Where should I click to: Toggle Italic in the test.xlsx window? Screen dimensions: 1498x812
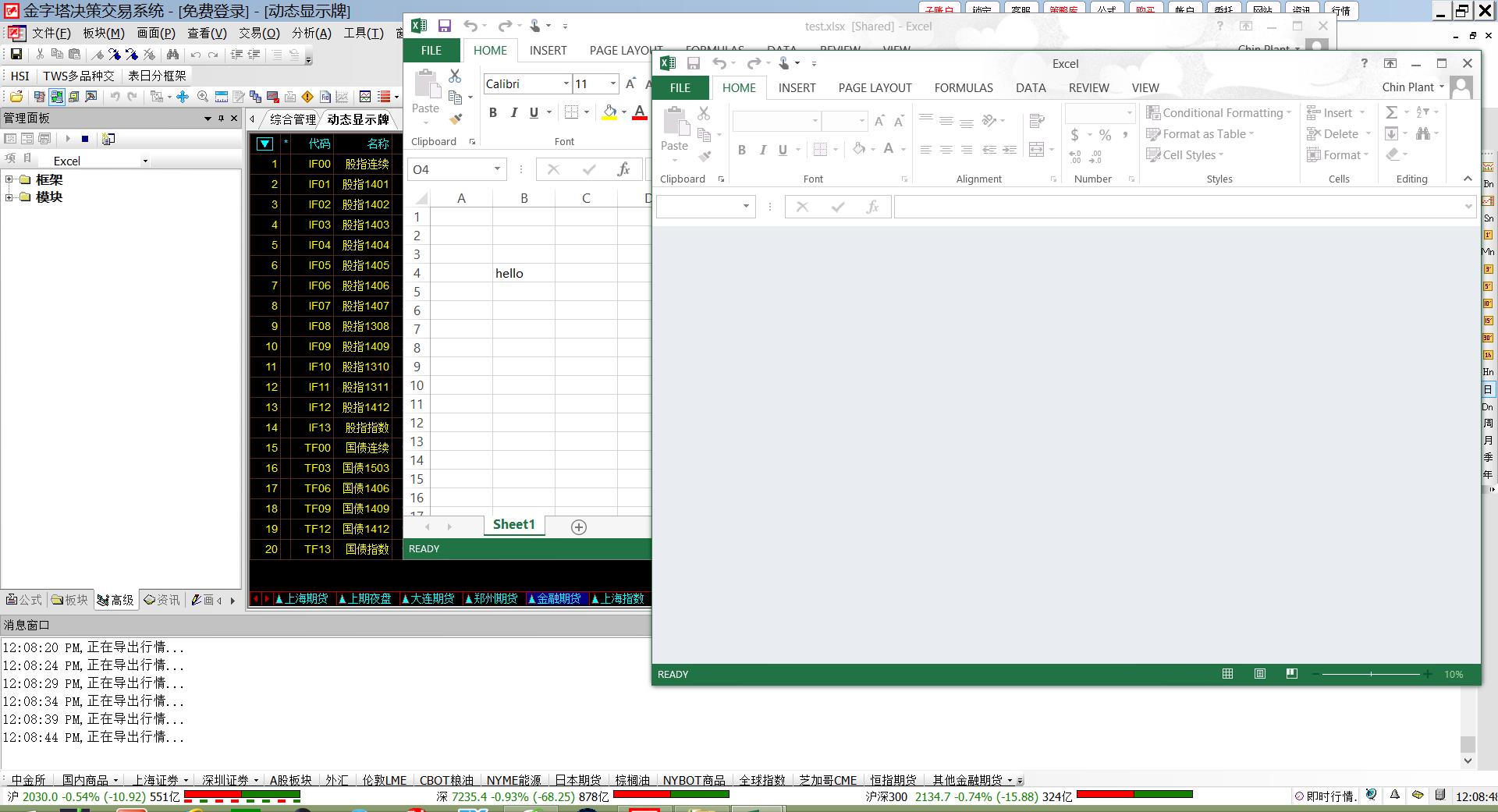click(x=513, y=112)
